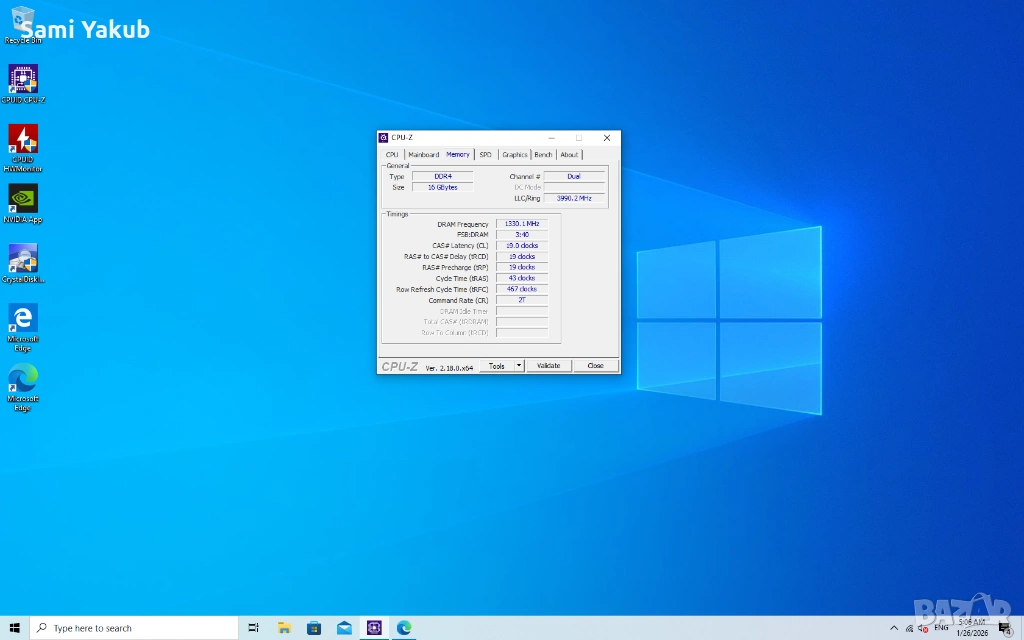Switch to the SPD tab

point(485,155)
